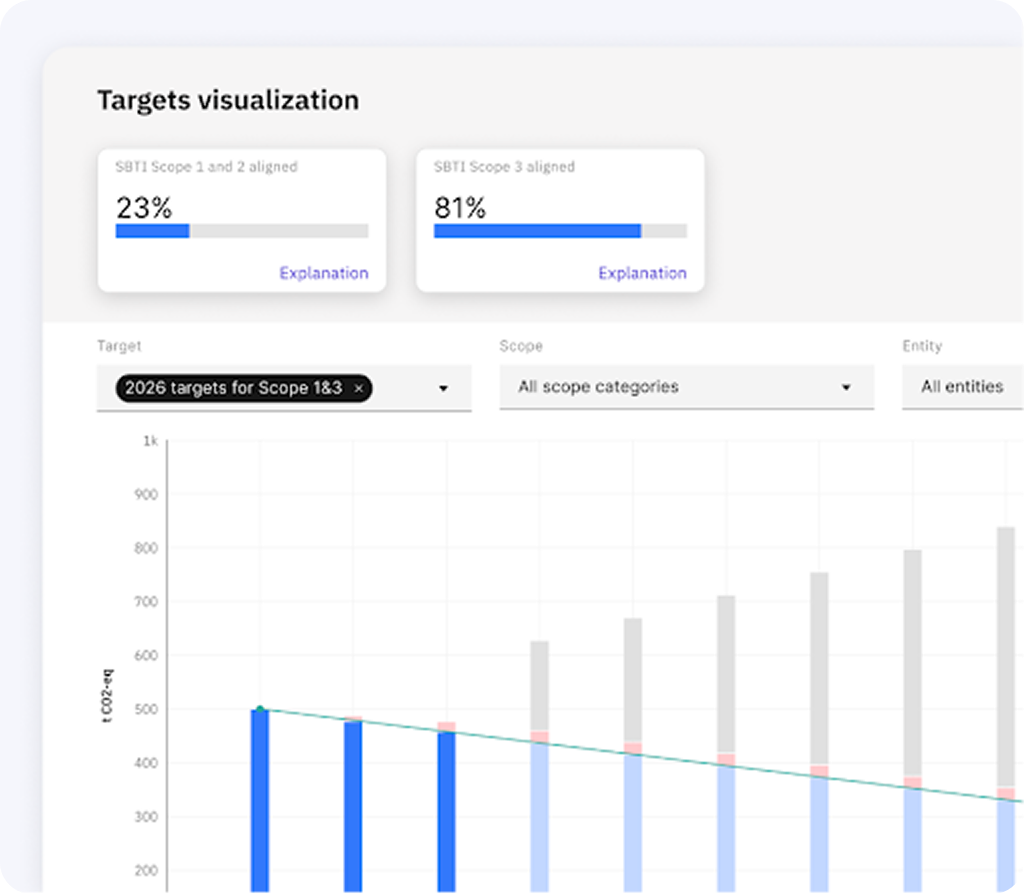Click the All scope categories field text

[598, 387]
